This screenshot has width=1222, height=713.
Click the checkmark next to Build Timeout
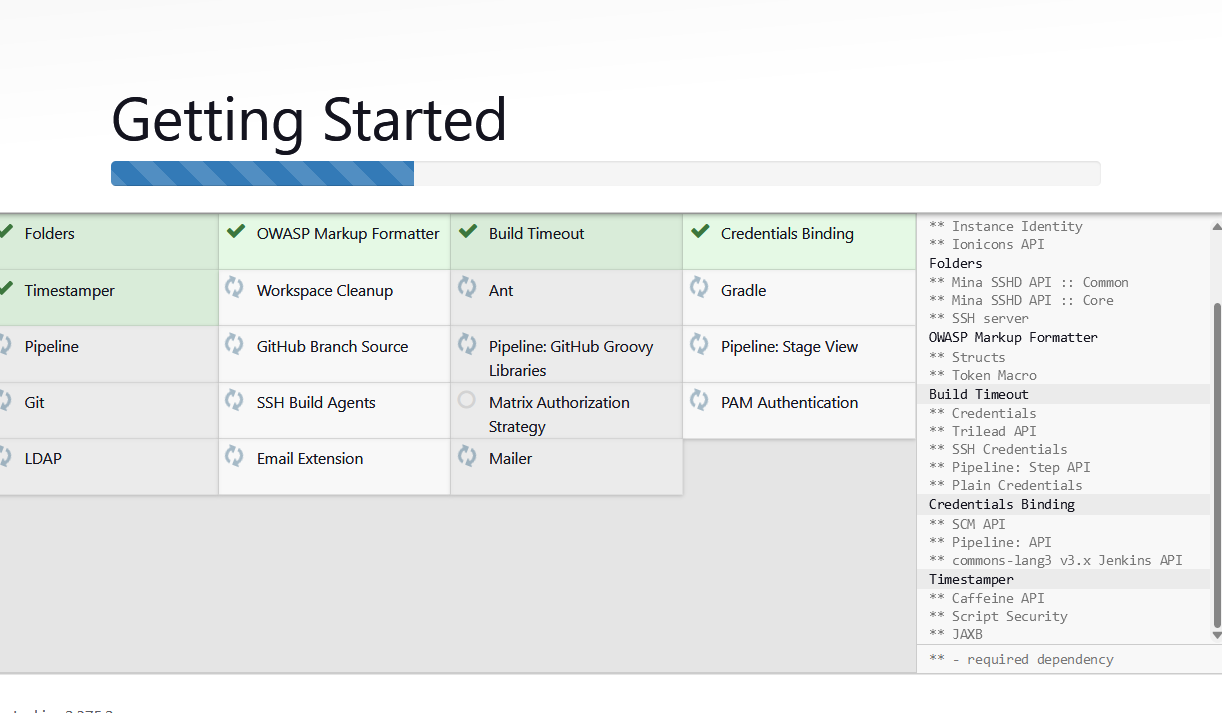(467, 232)
